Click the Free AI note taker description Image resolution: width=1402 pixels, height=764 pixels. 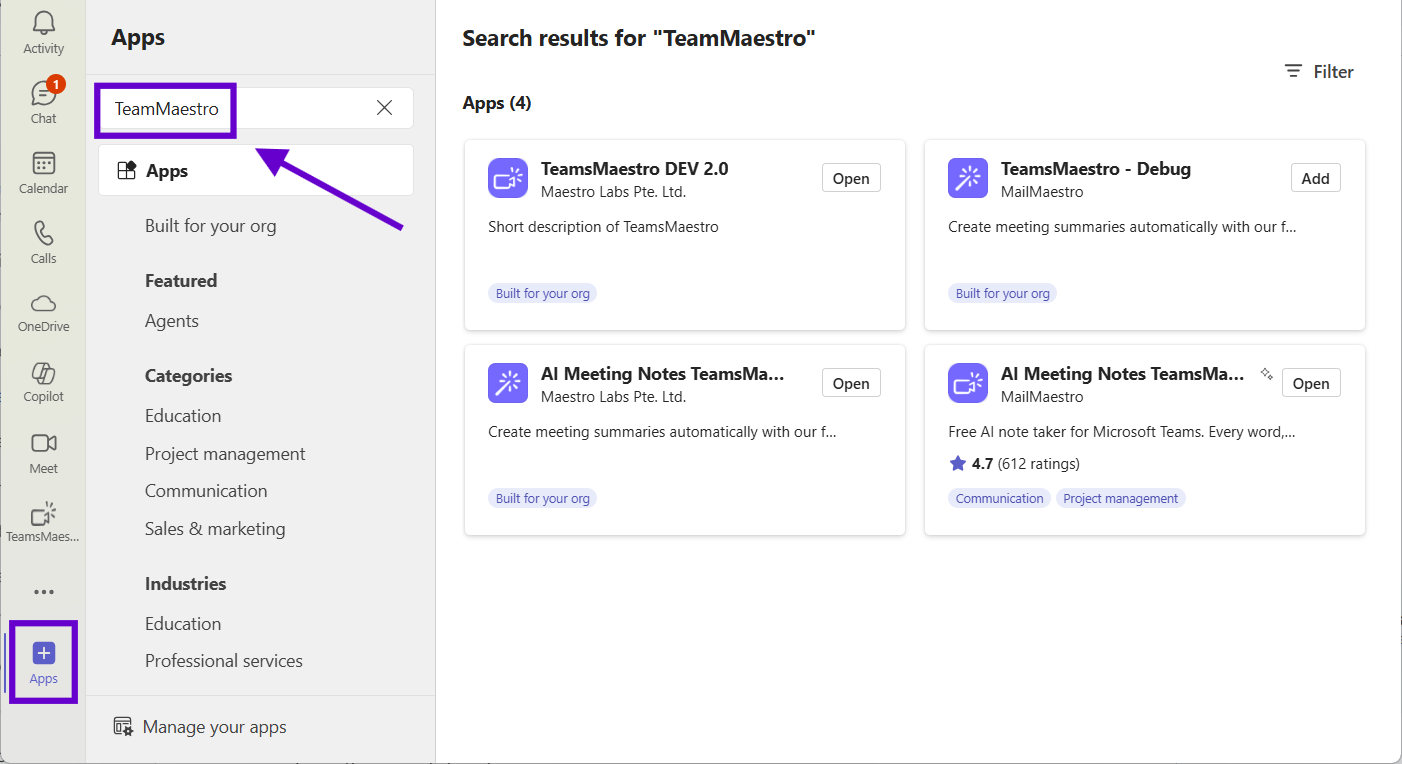[x=1122, y=432]
